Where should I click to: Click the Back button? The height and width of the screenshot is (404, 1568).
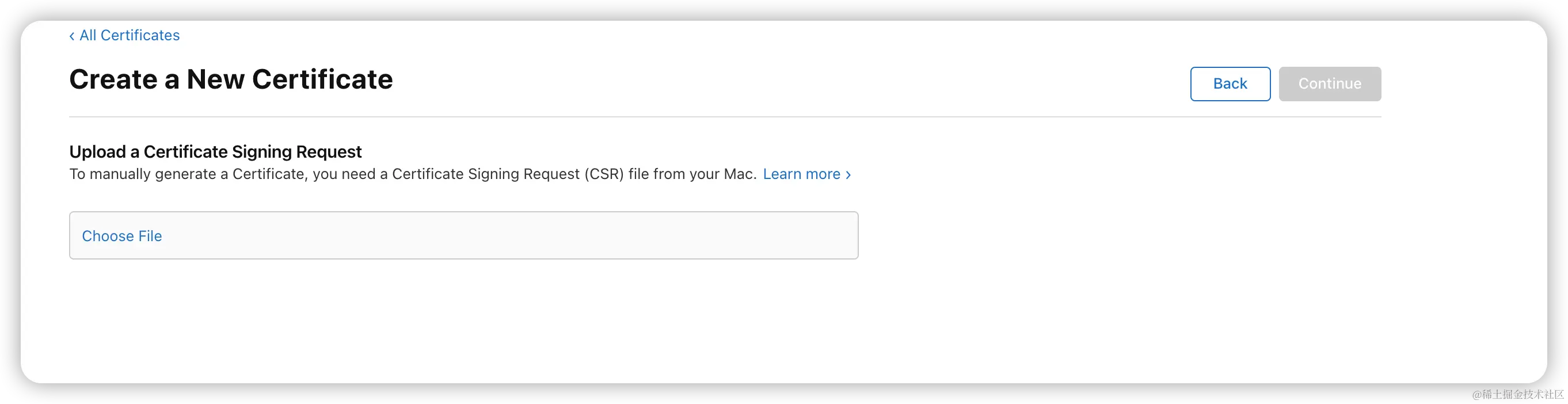pyautogui.click(x=1230, y=84)
